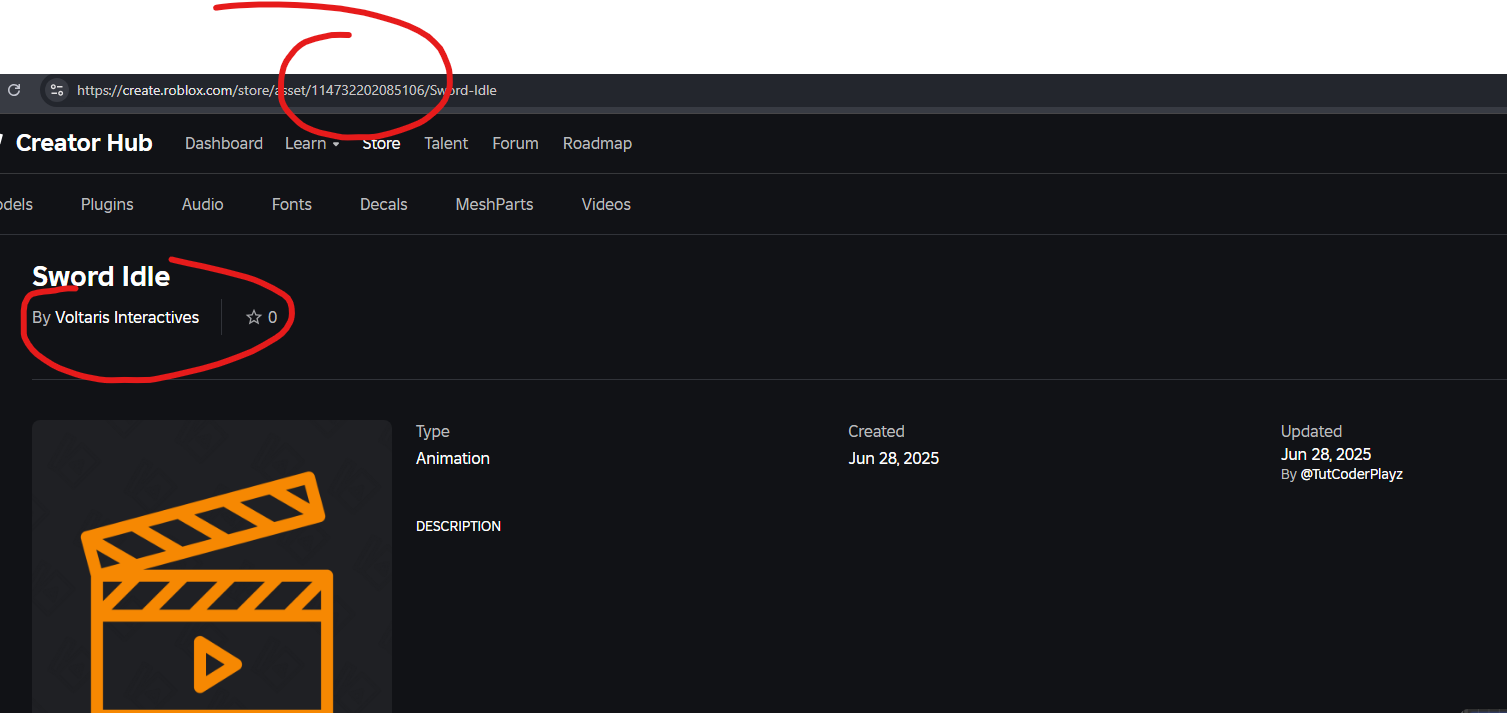Switch to the Audio category tab

pyautogui.click(x=203, y=204)
